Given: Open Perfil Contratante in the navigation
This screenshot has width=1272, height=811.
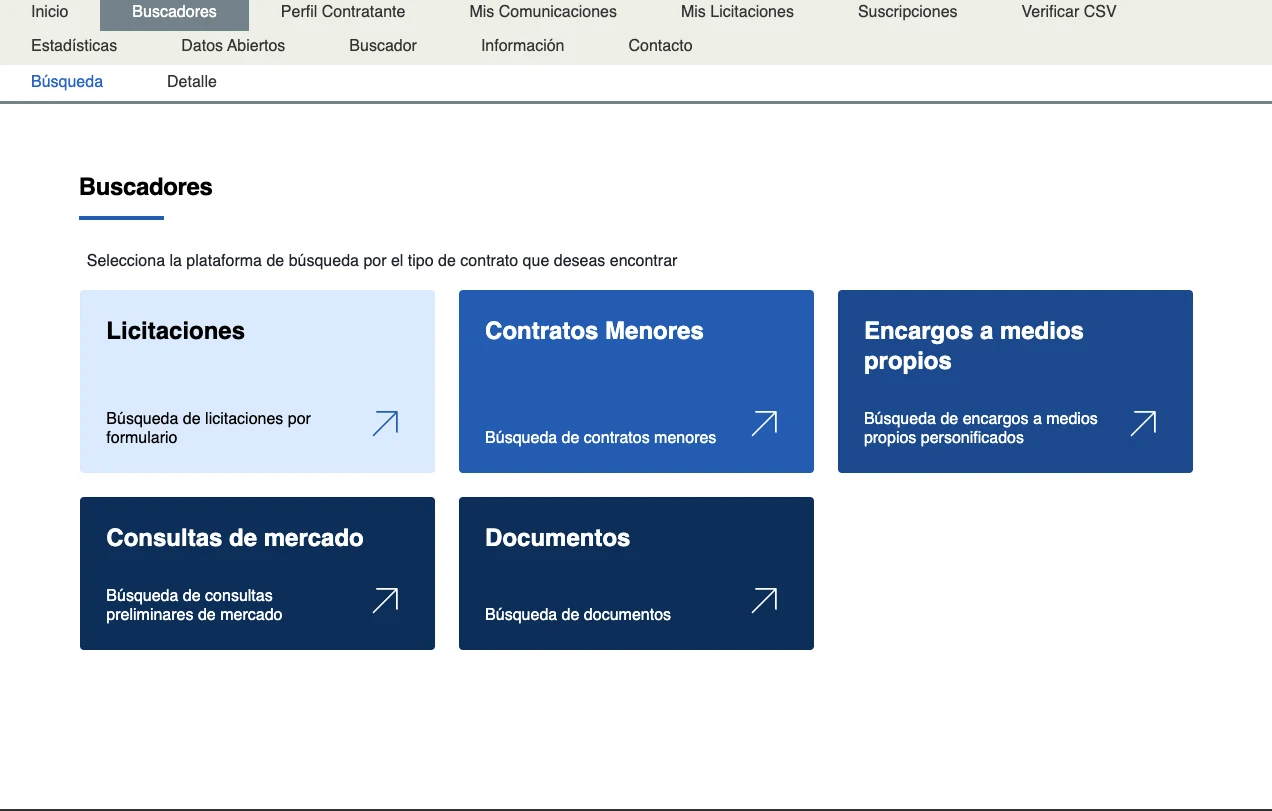Looking at the screenshot, I should point(343,12).
